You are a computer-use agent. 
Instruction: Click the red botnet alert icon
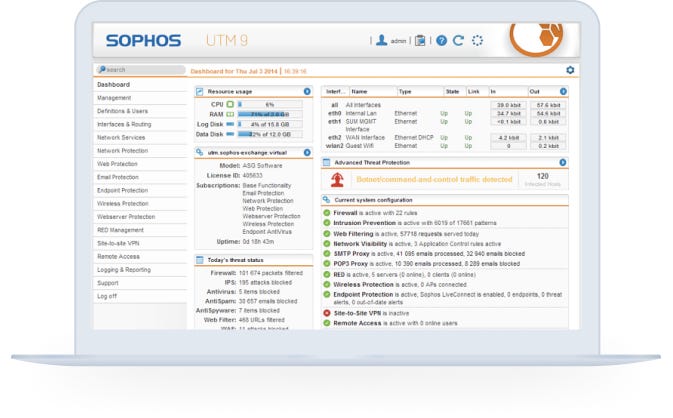(337, 179)
